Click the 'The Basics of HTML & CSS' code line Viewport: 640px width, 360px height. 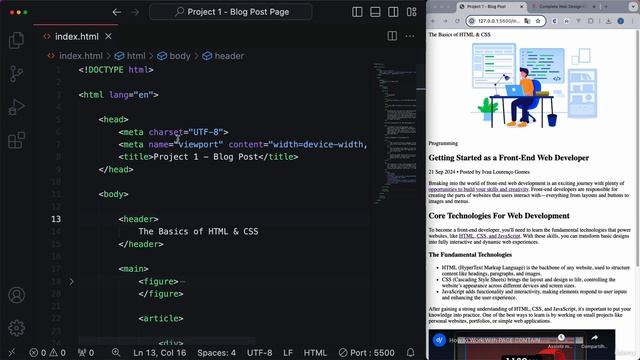pos(198,231)
